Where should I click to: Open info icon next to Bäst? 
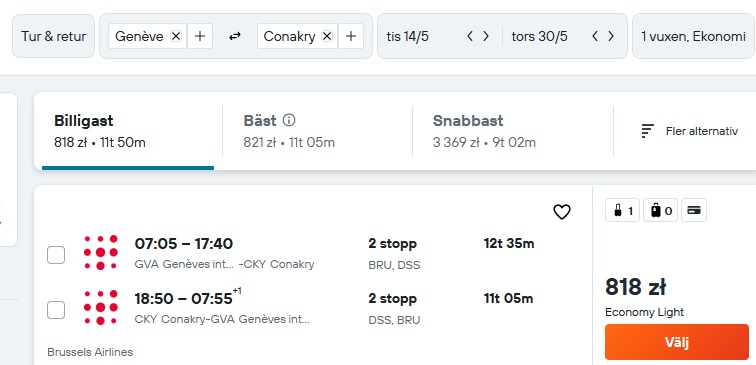(289, 120)
